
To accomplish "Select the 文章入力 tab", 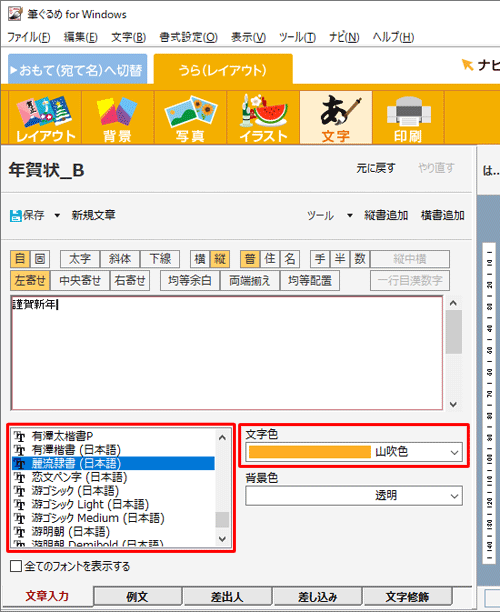I will click(47, 596).
